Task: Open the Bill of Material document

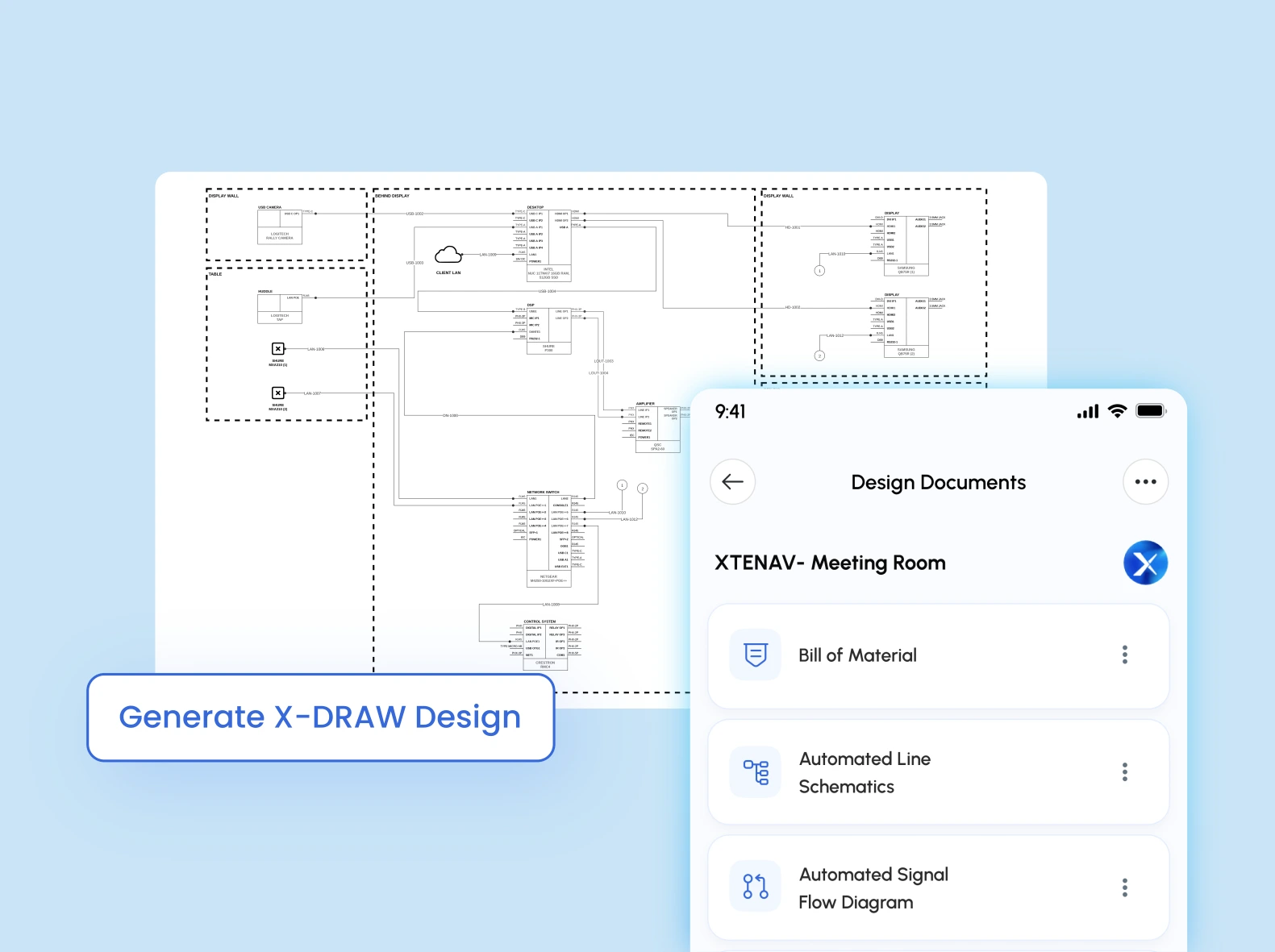Action: (x=939, y=656)
